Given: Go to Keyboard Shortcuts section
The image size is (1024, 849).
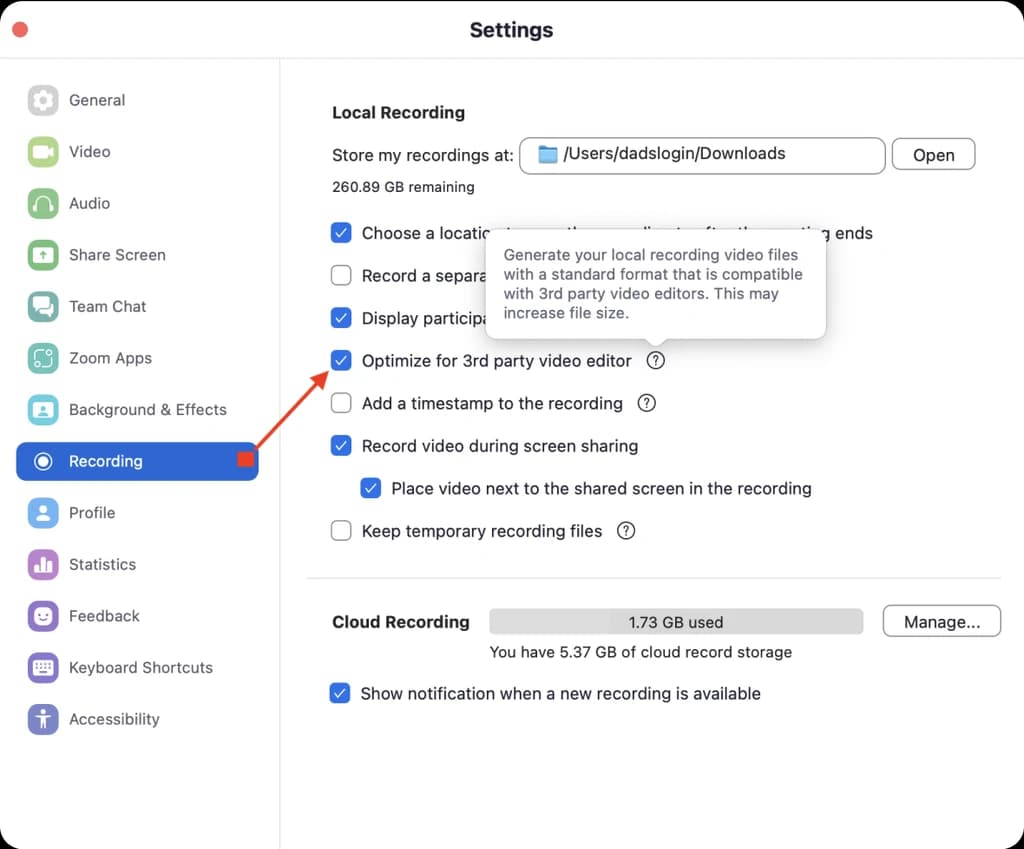Looking at the screenshot, I should (x=140, y=668).
